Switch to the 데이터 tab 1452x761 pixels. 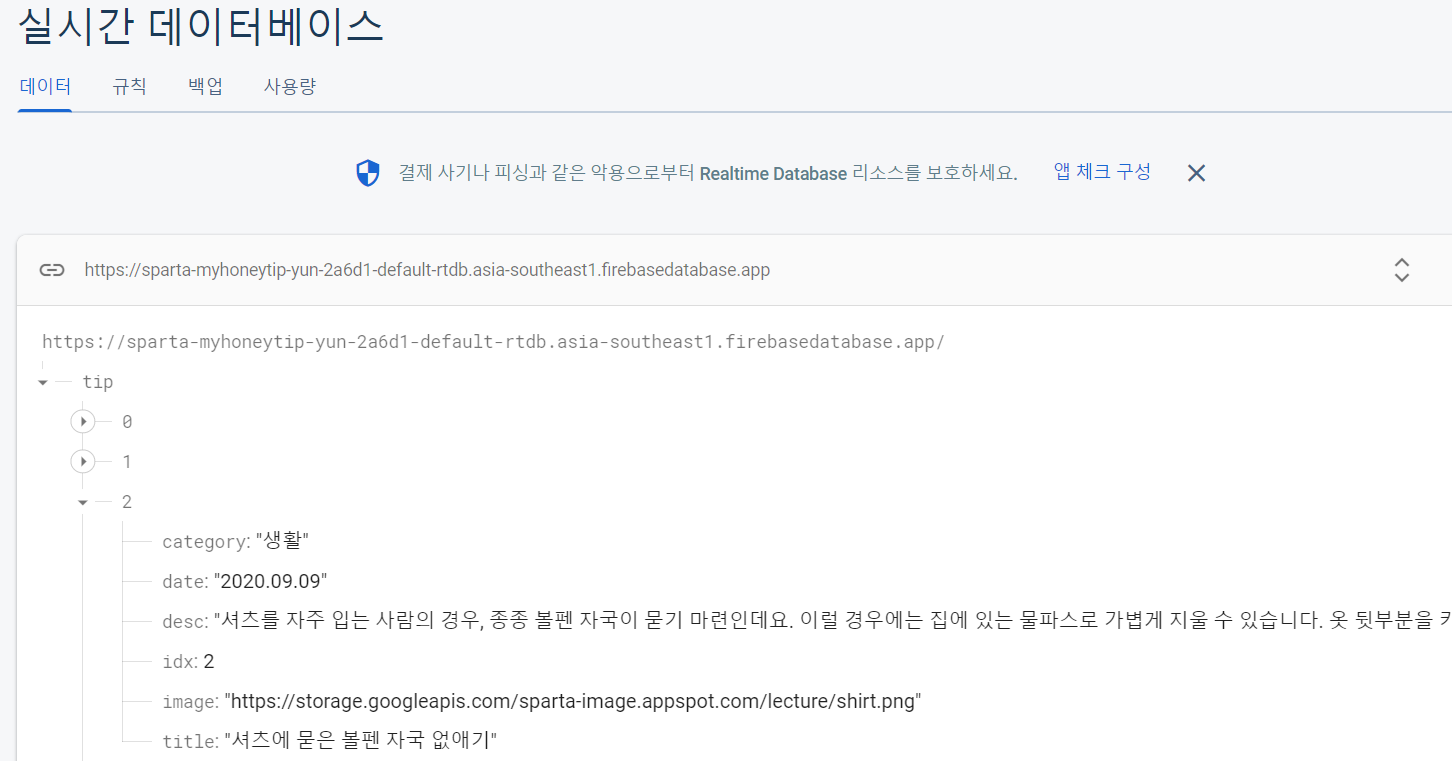[x=45, y=86]
